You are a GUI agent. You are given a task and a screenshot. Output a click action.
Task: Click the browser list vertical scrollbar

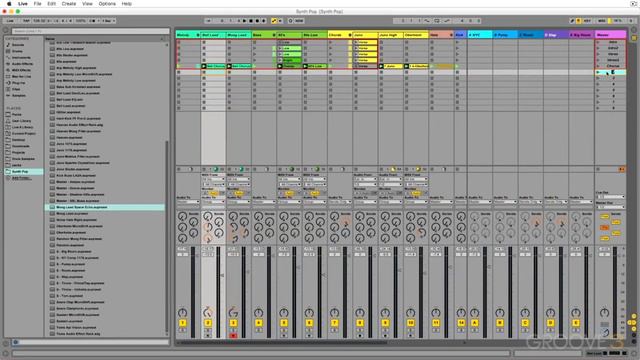[167, 237]
